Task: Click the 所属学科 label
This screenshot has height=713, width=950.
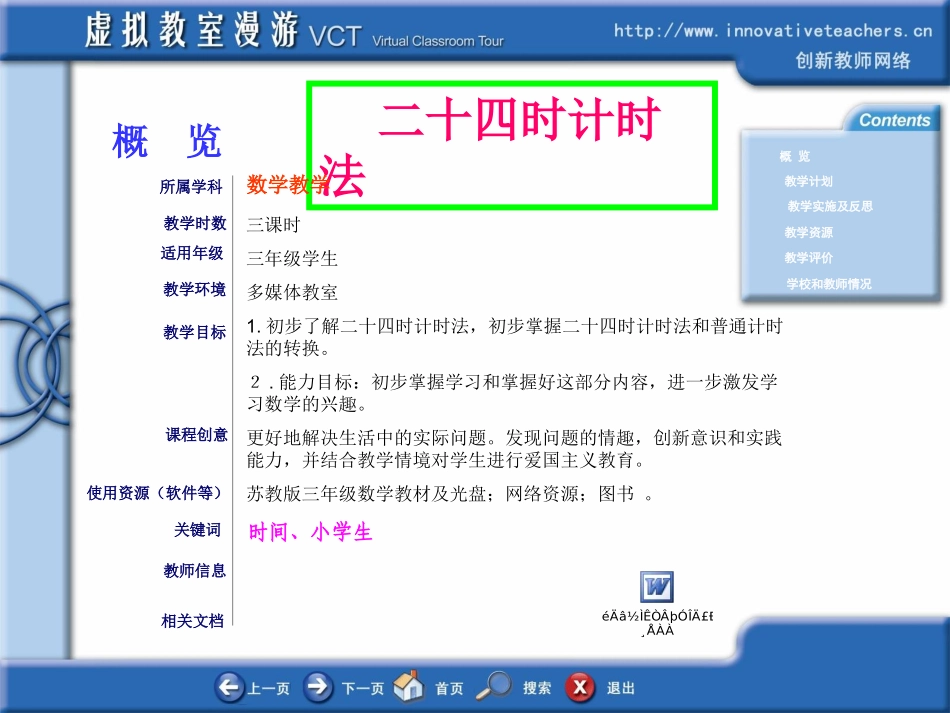Action: [191, 187]
